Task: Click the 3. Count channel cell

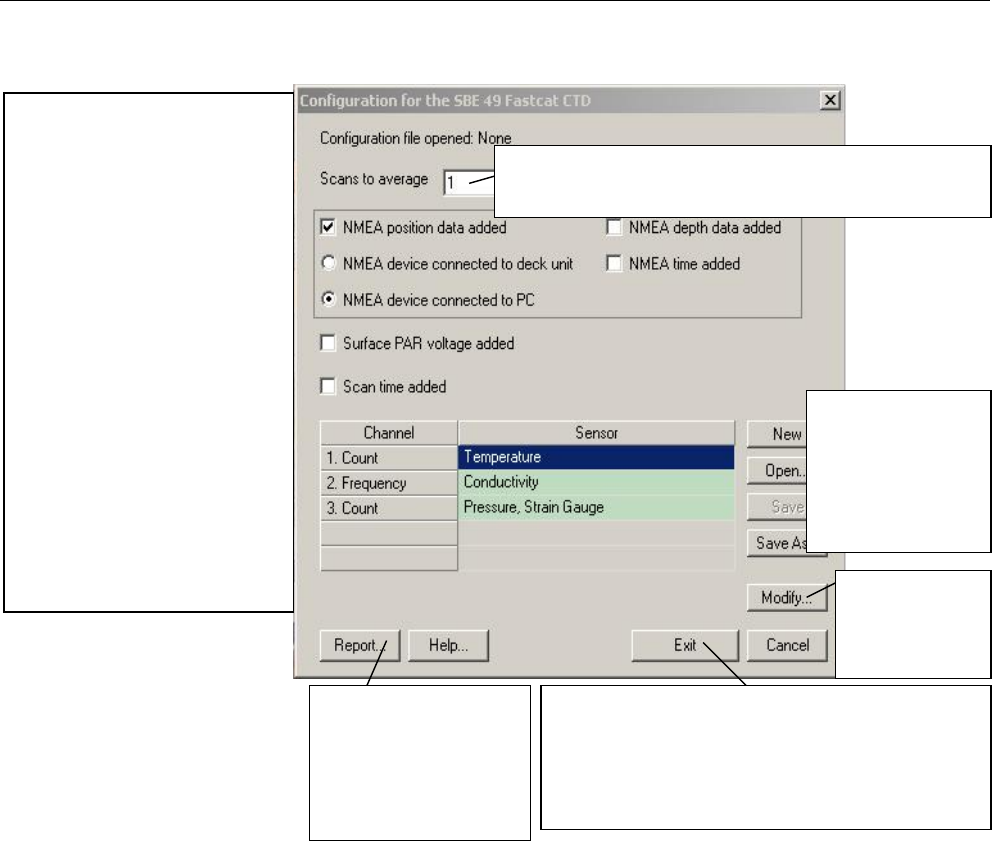Action: click(388, 508)
